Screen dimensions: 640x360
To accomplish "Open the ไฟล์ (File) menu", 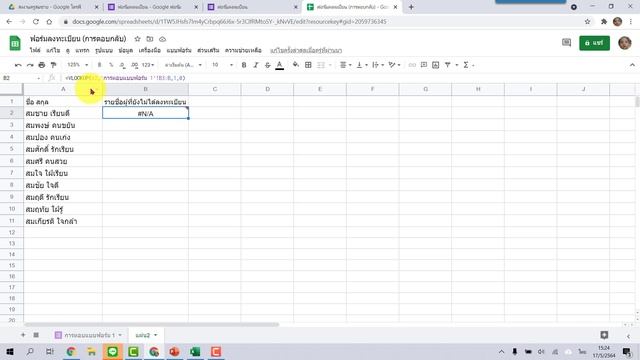I will click(x=35, y=50).
